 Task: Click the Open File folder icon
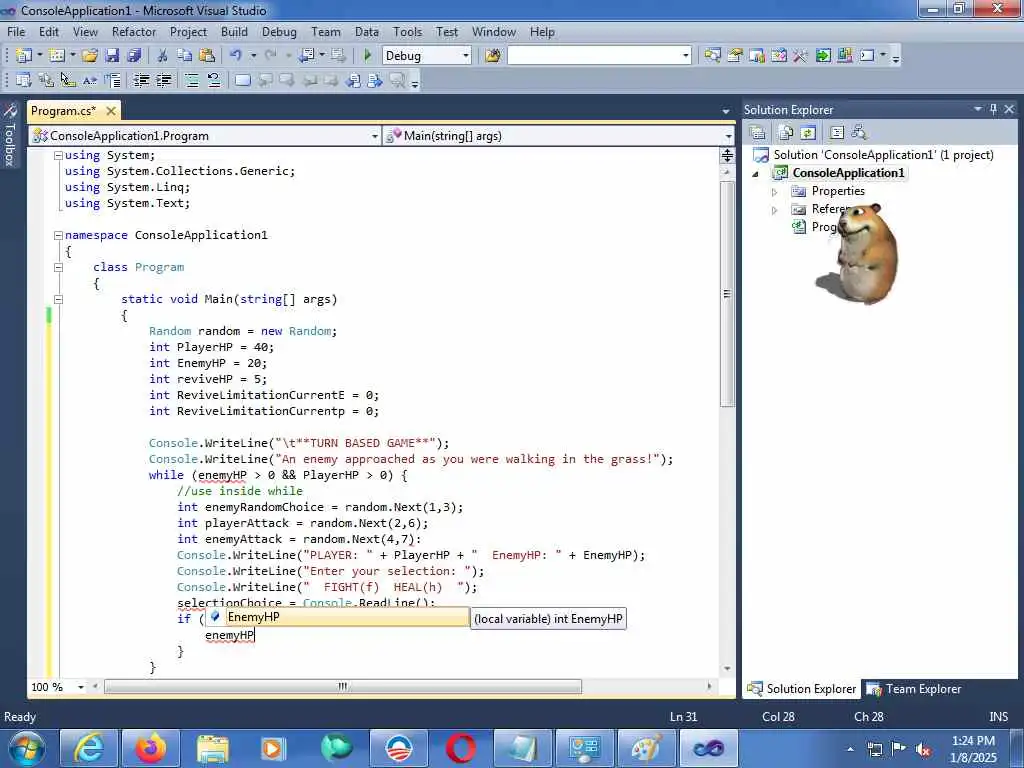(x=90, y=56)
